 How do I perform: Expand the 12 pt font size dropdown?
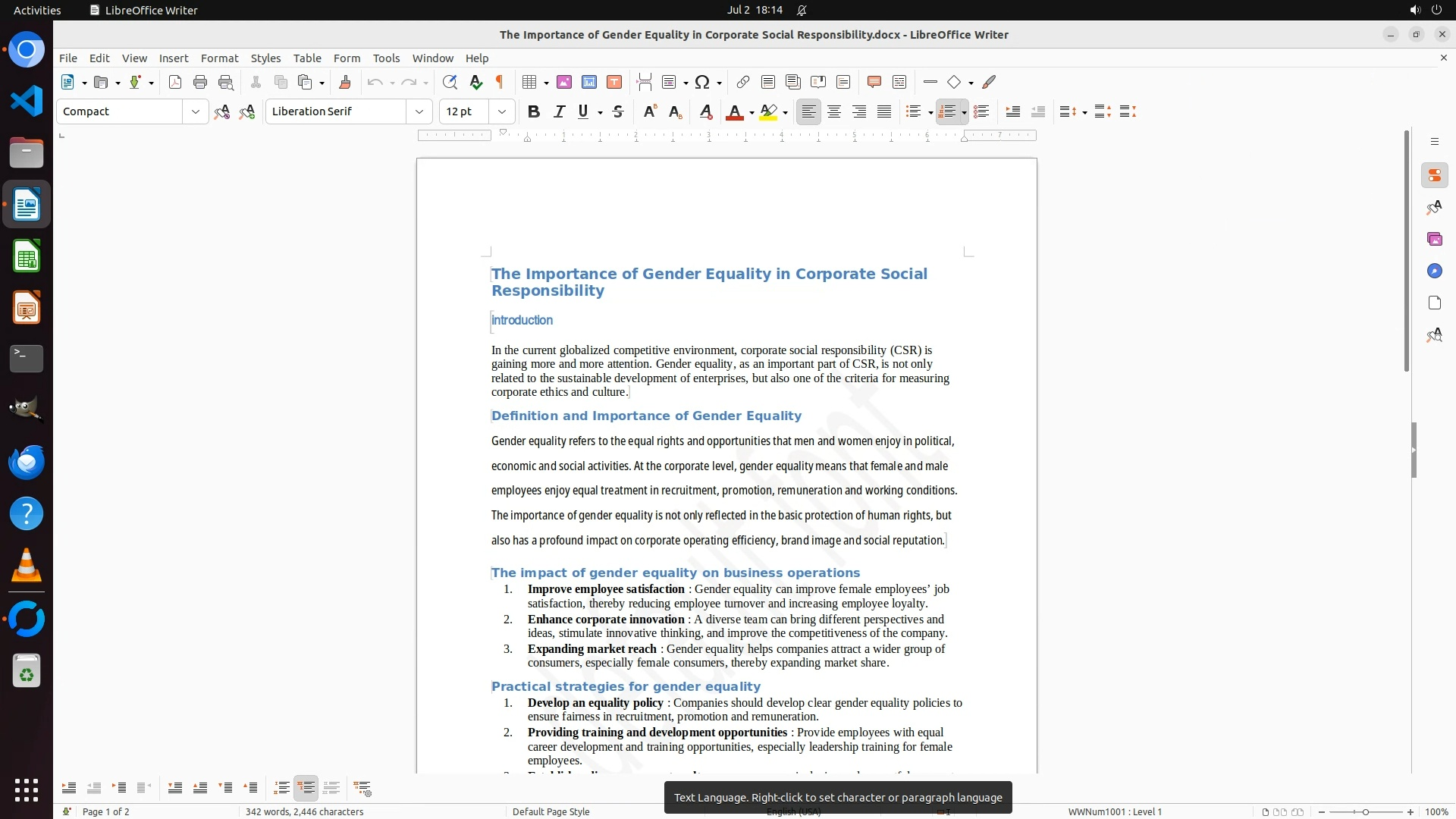tap(502, 112)
